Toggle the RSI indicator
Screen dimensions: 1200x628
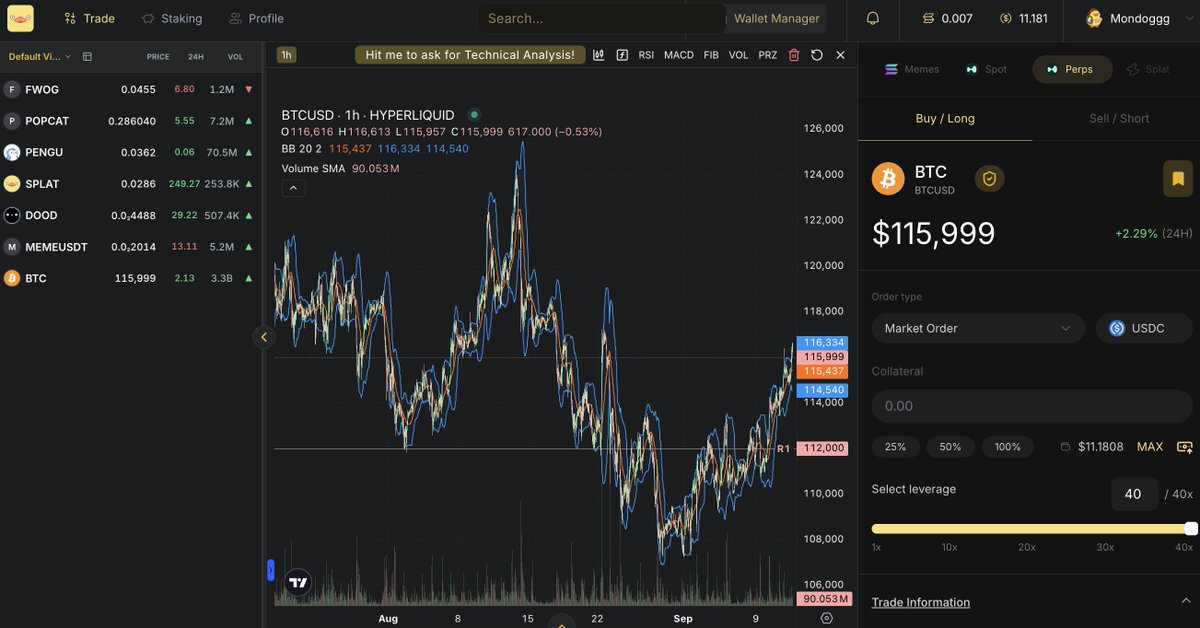(646, 55)
